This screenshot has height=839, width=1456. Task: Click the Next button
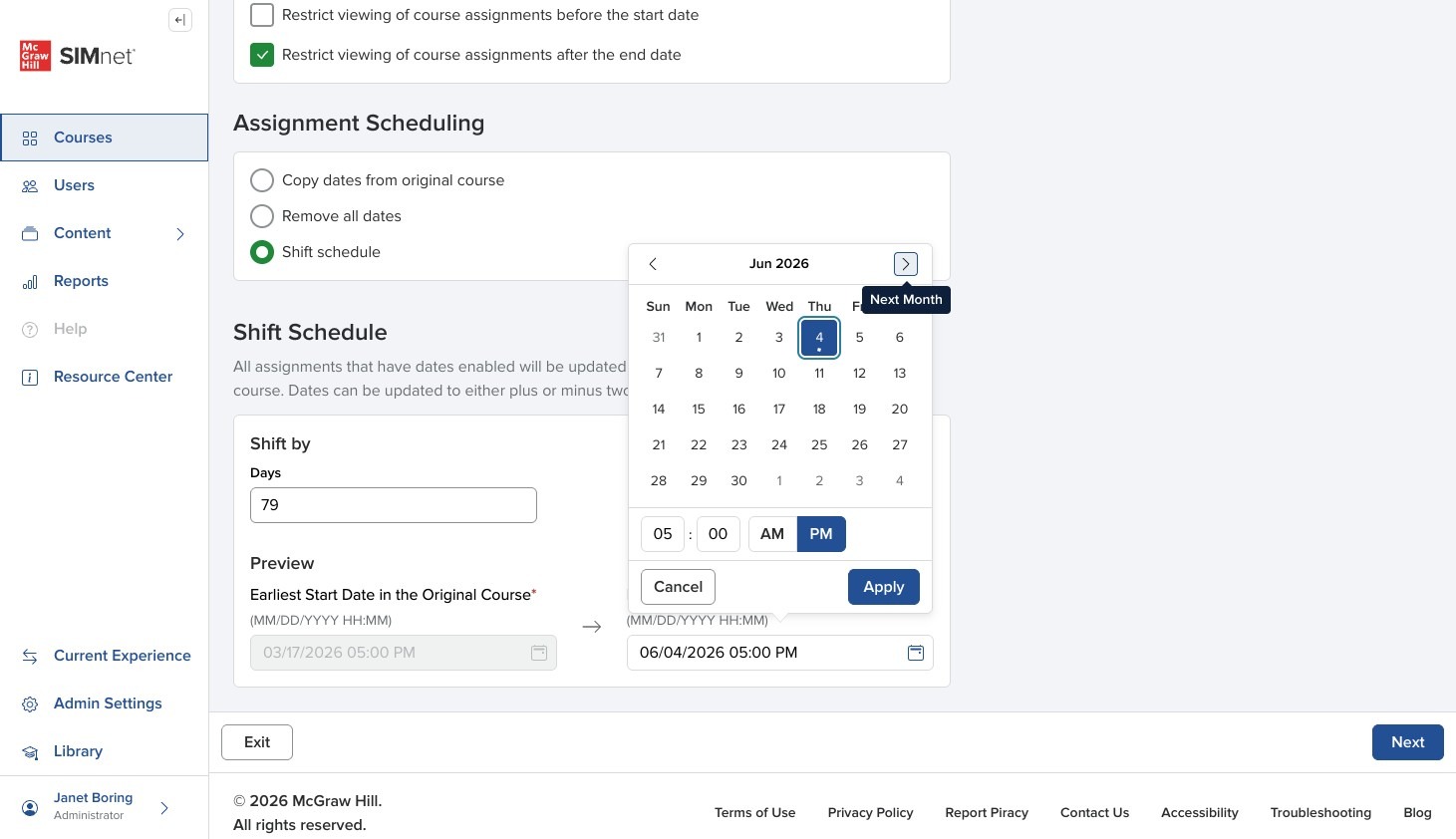[1408, 742]
